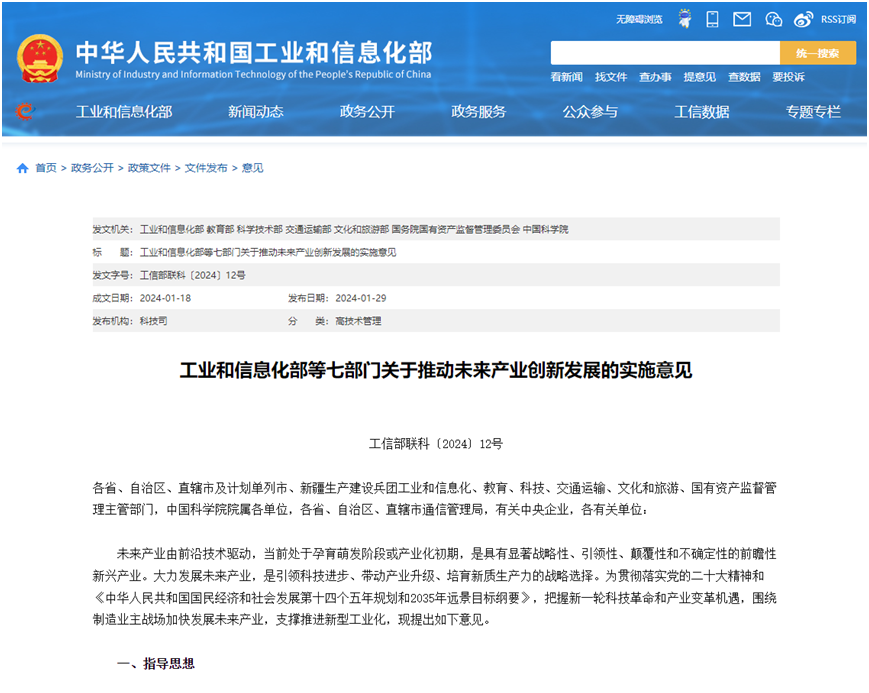The image size is (869, 693).
Task: Open the mobile version phone icon
Action: point(712,19)
